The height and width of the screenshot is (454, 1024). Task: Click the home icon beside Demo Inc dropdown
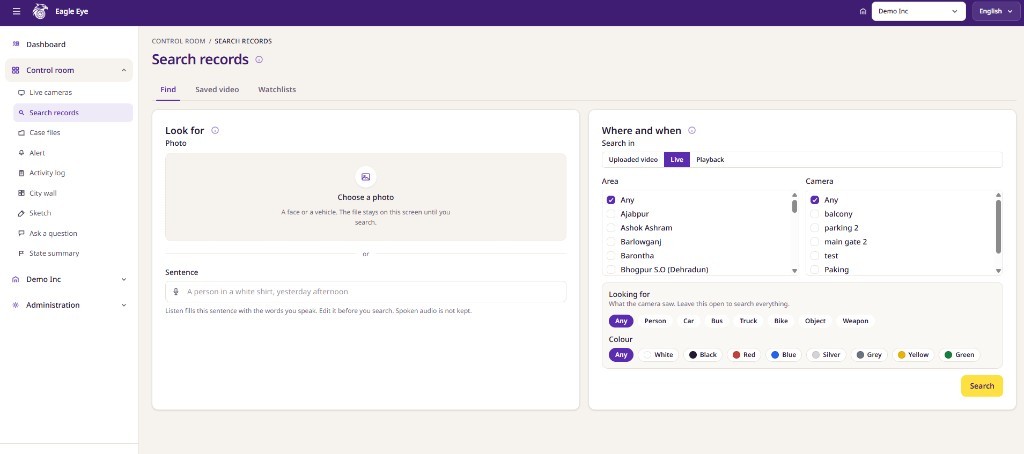point(863,11)
